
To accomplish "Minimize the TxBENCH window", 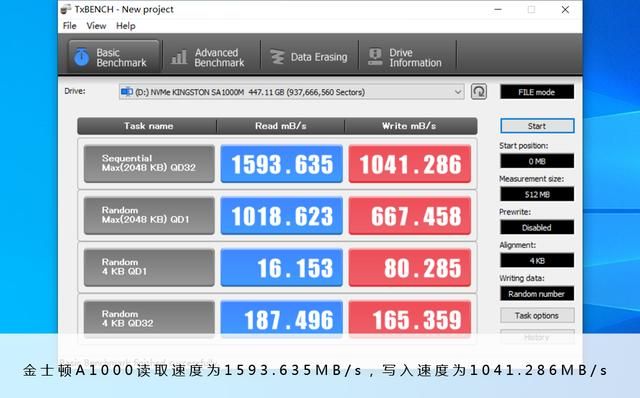I will 498,9.
